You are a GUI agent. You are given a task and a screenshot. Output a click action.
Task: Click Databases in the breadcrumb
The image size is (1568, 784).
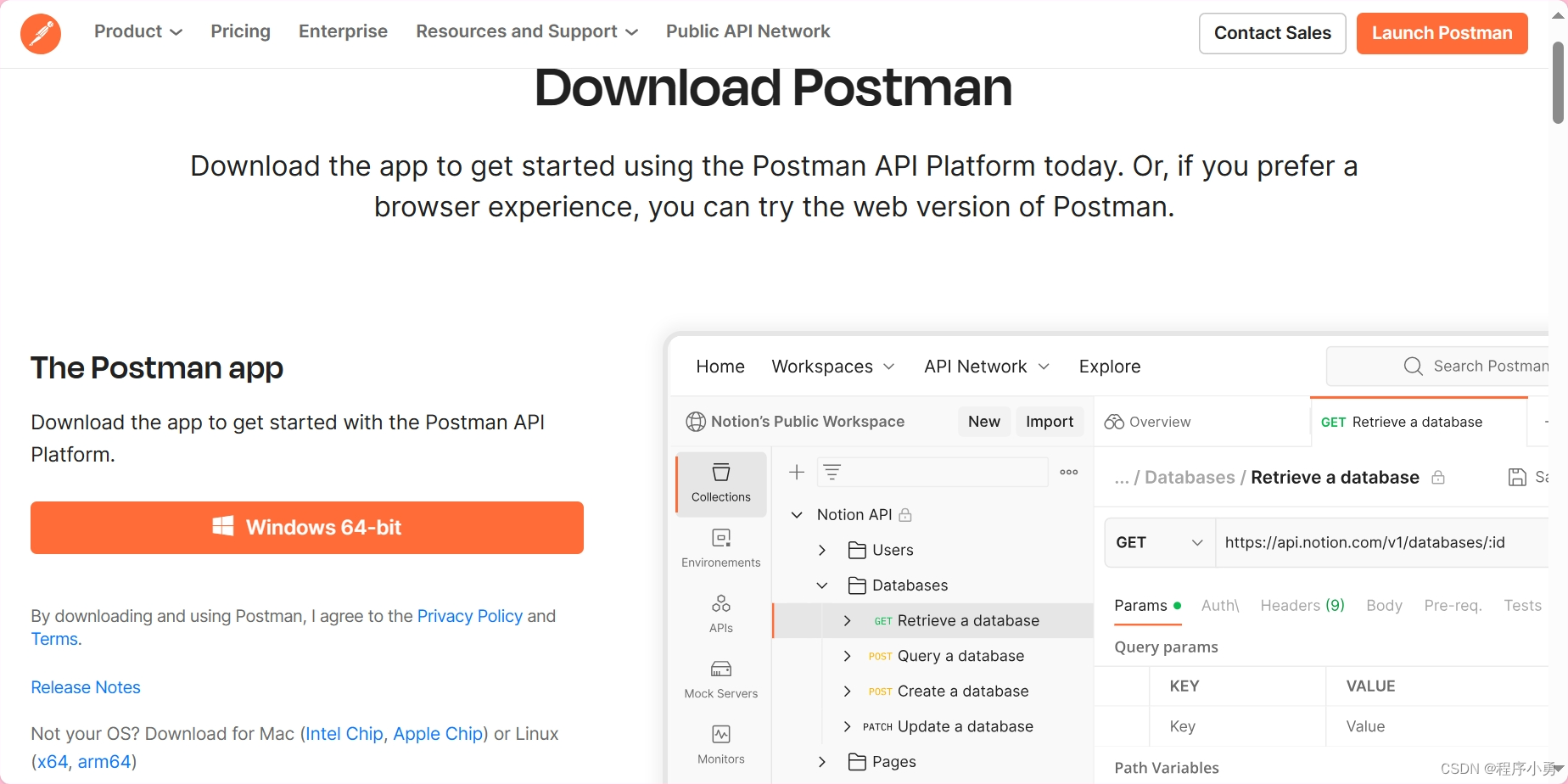(1190, 478)
